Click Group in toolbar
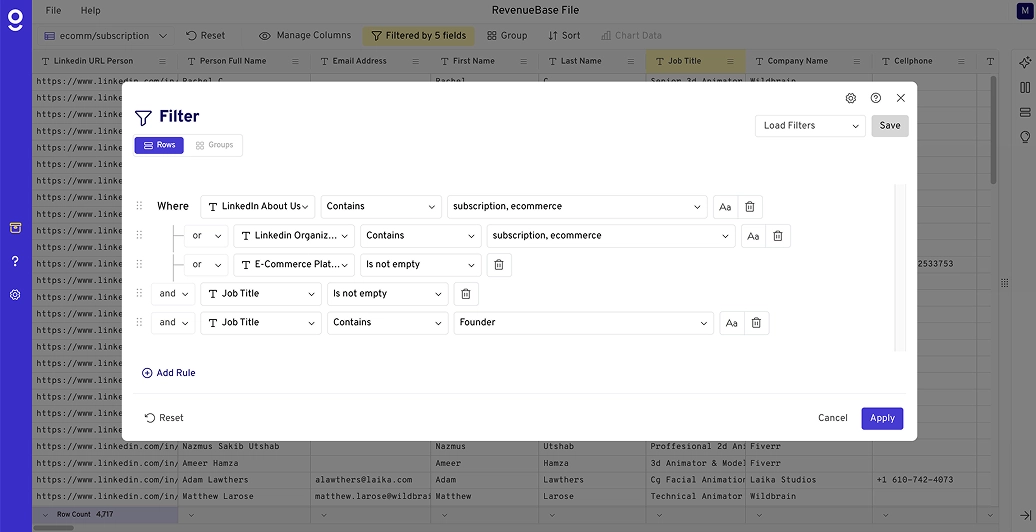This screenshot has width=1036, height=532. (507, 36)
